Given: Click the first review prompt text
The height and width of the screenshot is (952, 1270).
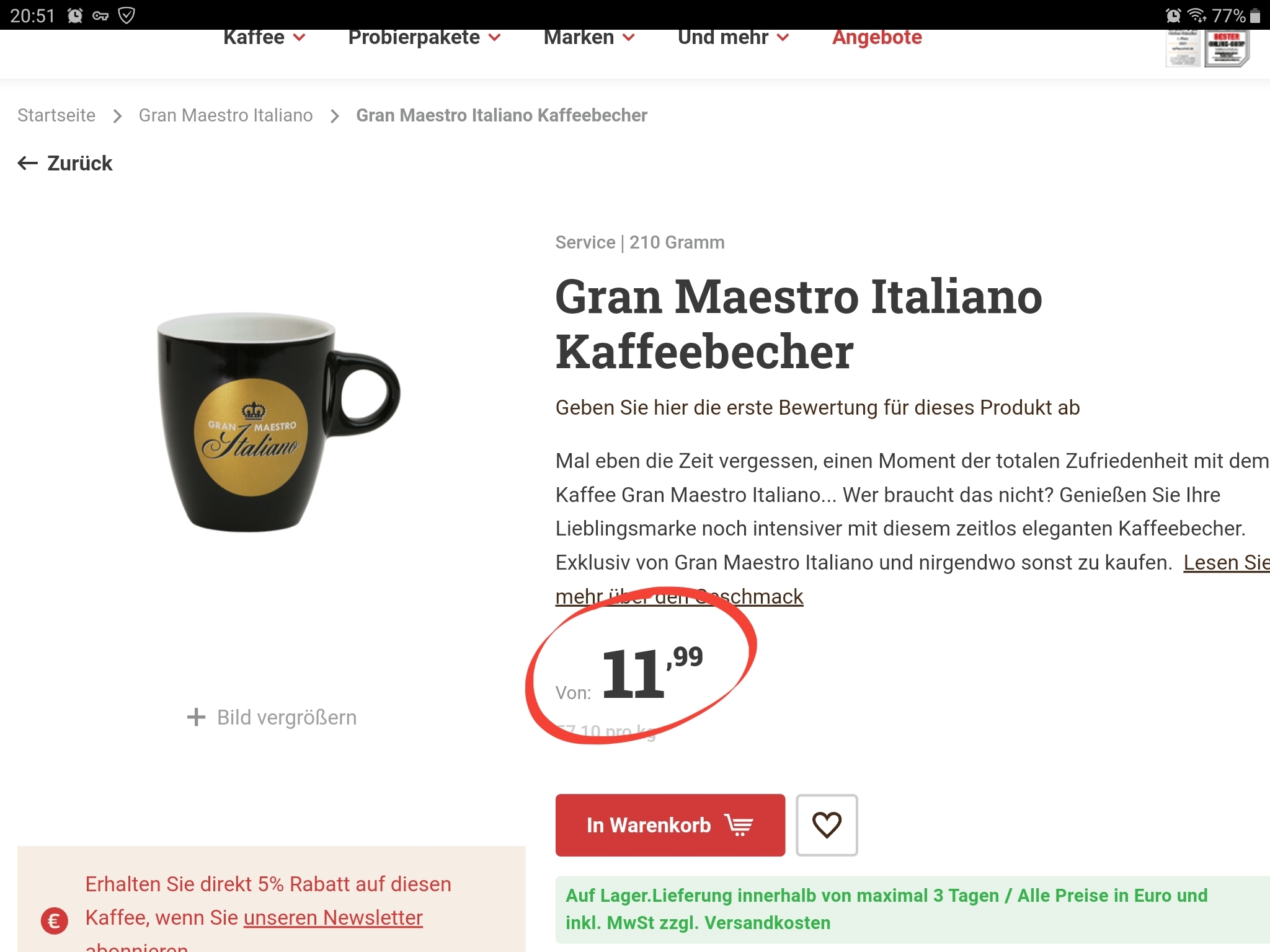Looking at the screenshot, I should (817, 408).
